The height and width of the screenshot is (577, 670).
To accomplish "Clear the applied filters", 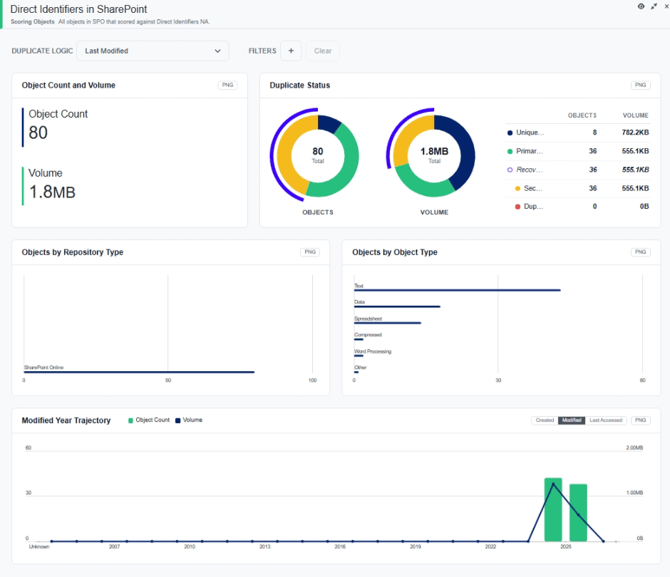I will (323, 51).
